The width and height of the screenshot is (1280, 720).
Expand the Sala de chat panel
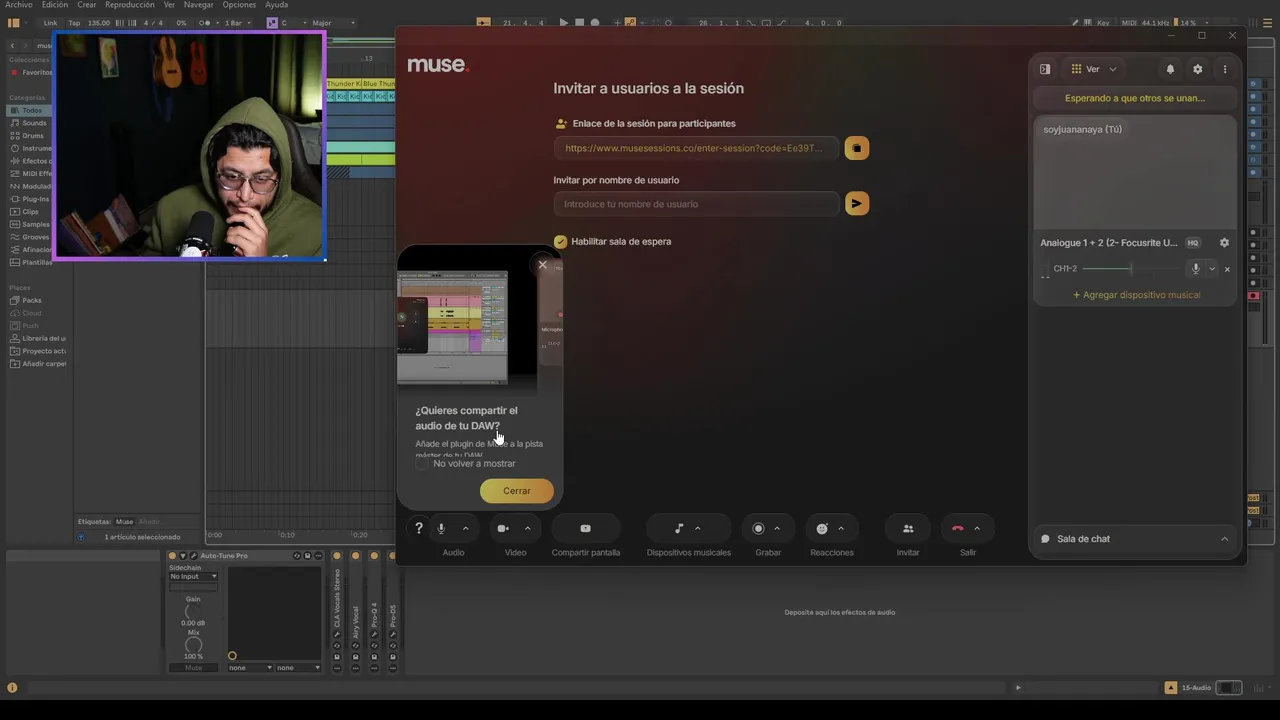[x=1135, y=539]
